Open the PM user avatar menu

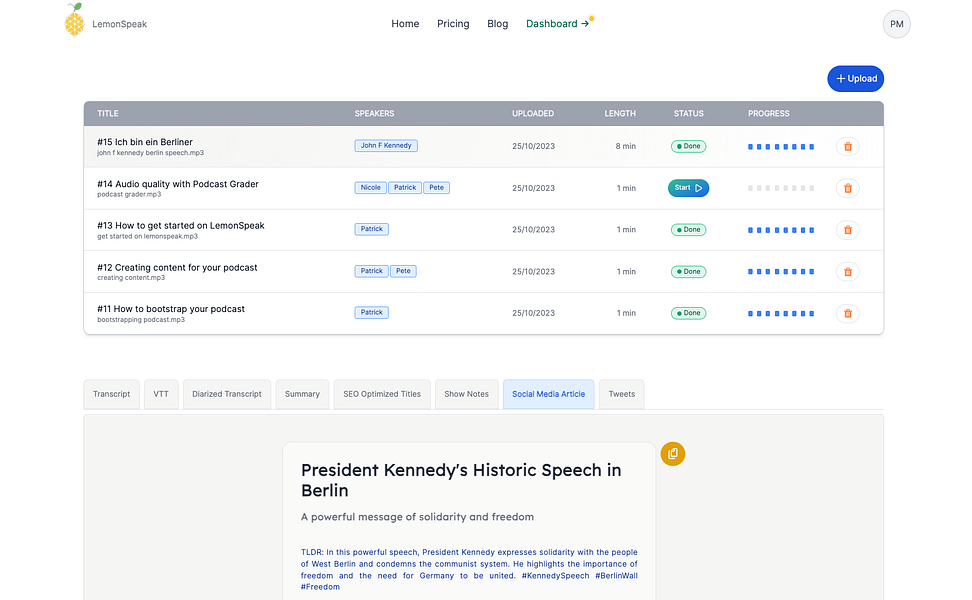pyautogui.click(x=896, y=24)
